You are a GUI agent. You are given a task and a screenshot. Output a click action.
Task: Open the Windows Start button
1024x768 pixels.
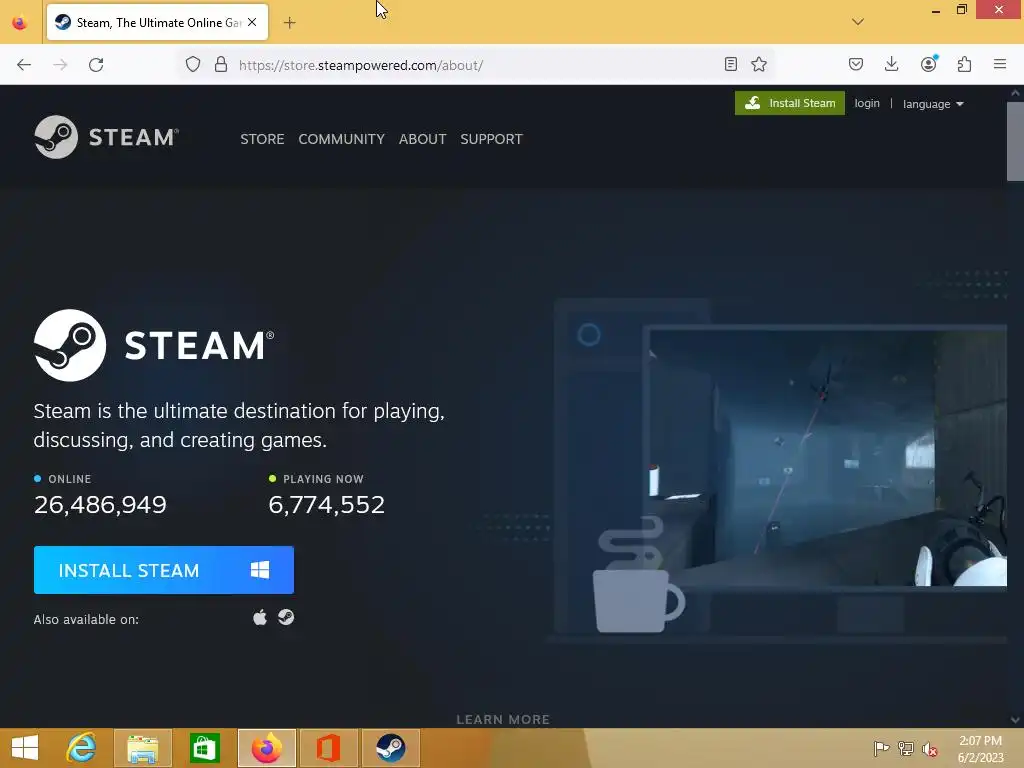25,748
